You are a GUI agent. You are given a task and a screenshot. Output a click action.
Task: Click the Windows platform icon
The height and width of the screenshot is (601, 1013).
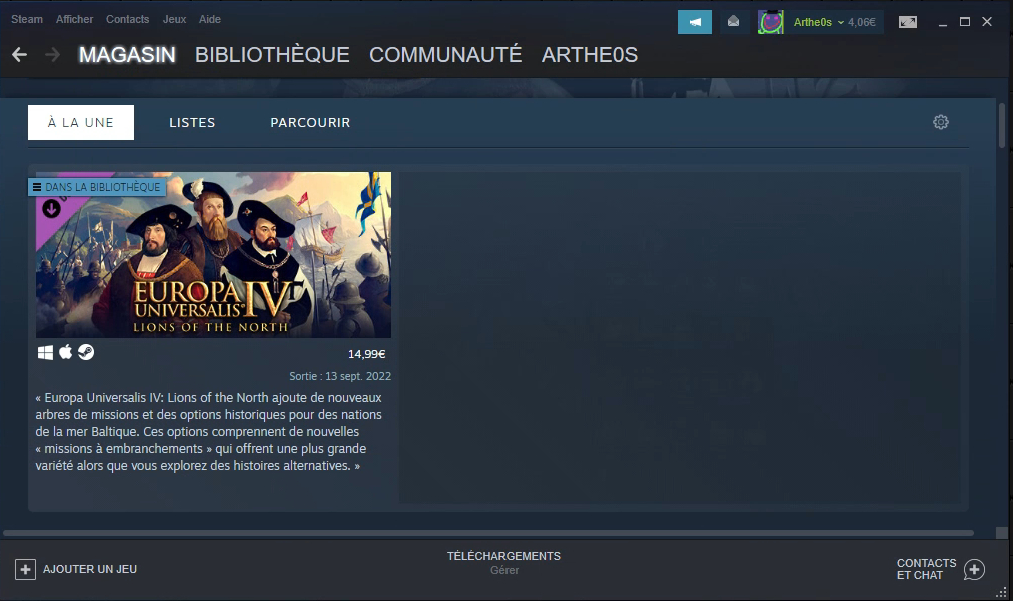(x=45, y=352)
